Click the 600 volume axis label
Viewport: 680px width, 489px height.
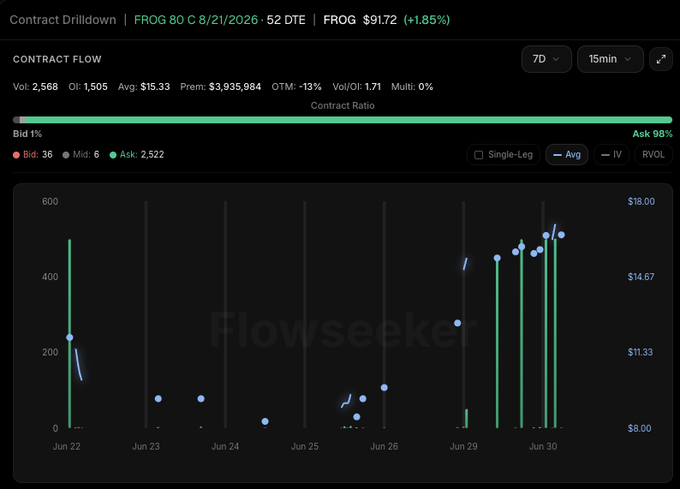tap(50, 201)
